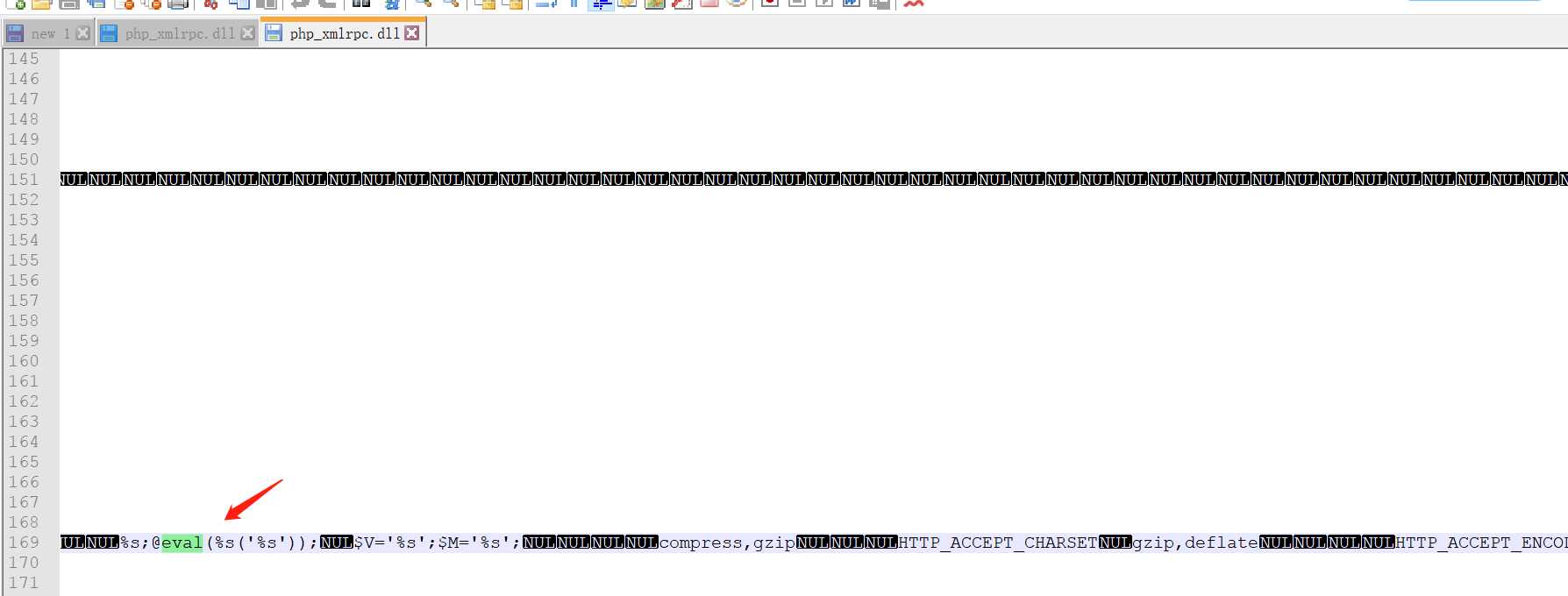This screenshot has width=1568, height=596.
Task: Close the inactive php_xmlrpc.dll tab
Action: pos(247,33)
